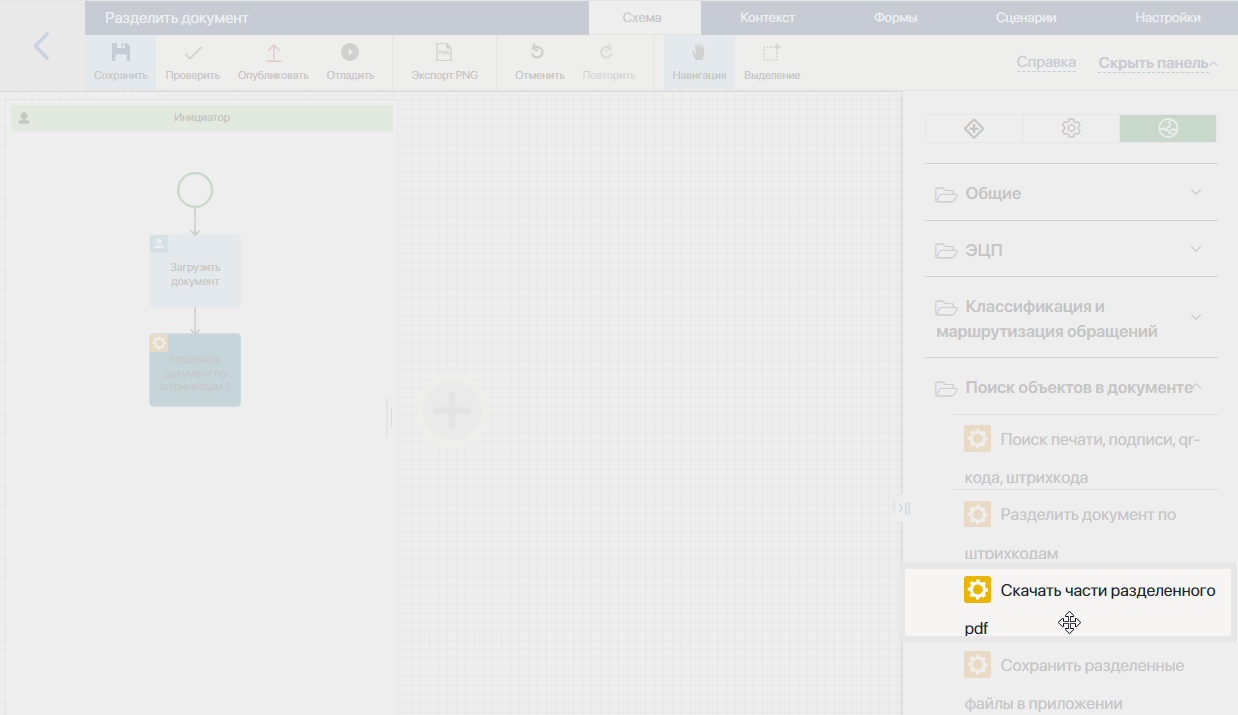Undo last action with Отменить icon

click(x=538, y=53)
